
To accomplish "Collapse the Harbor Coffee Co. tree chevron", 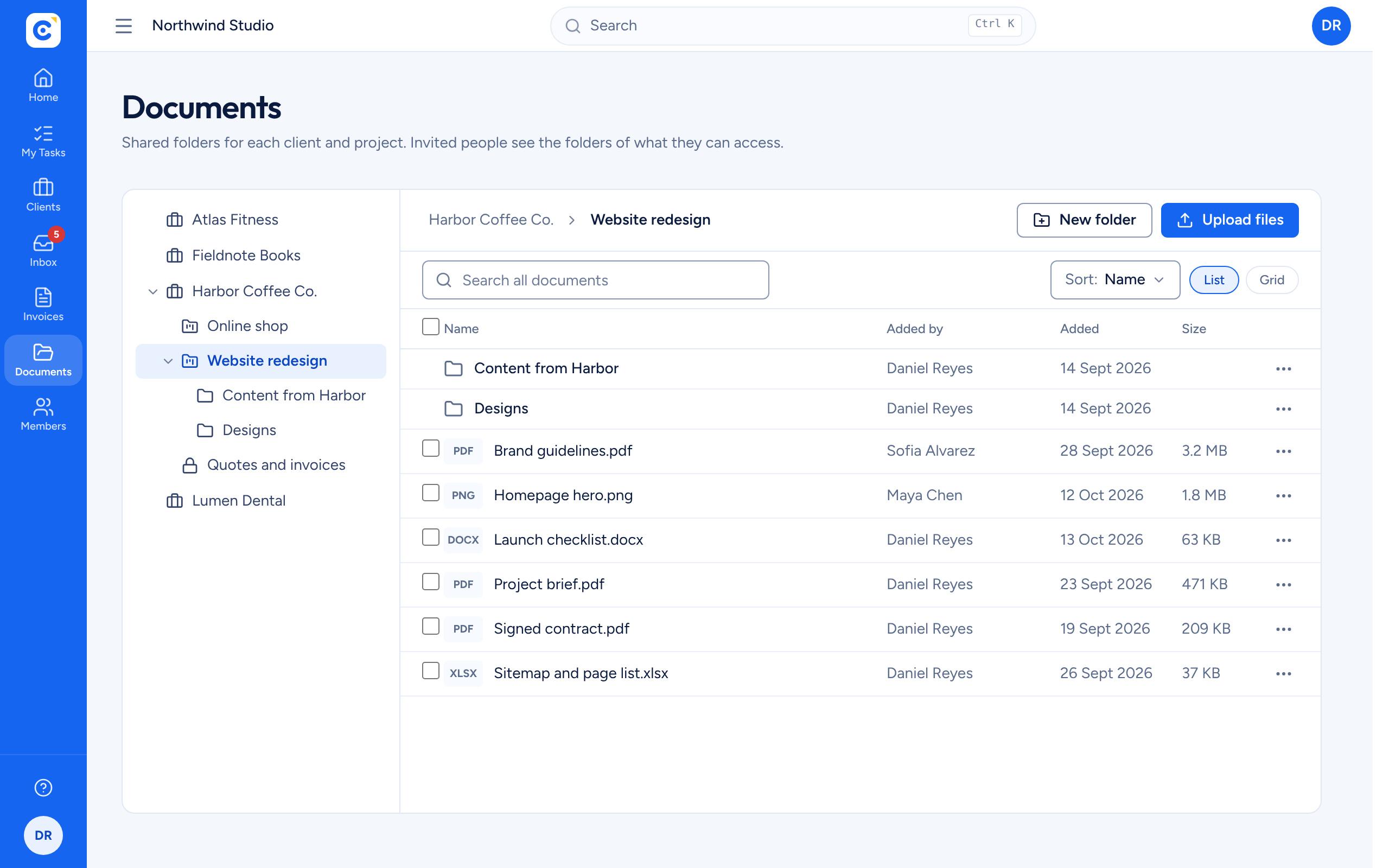I will coord(152,292).
